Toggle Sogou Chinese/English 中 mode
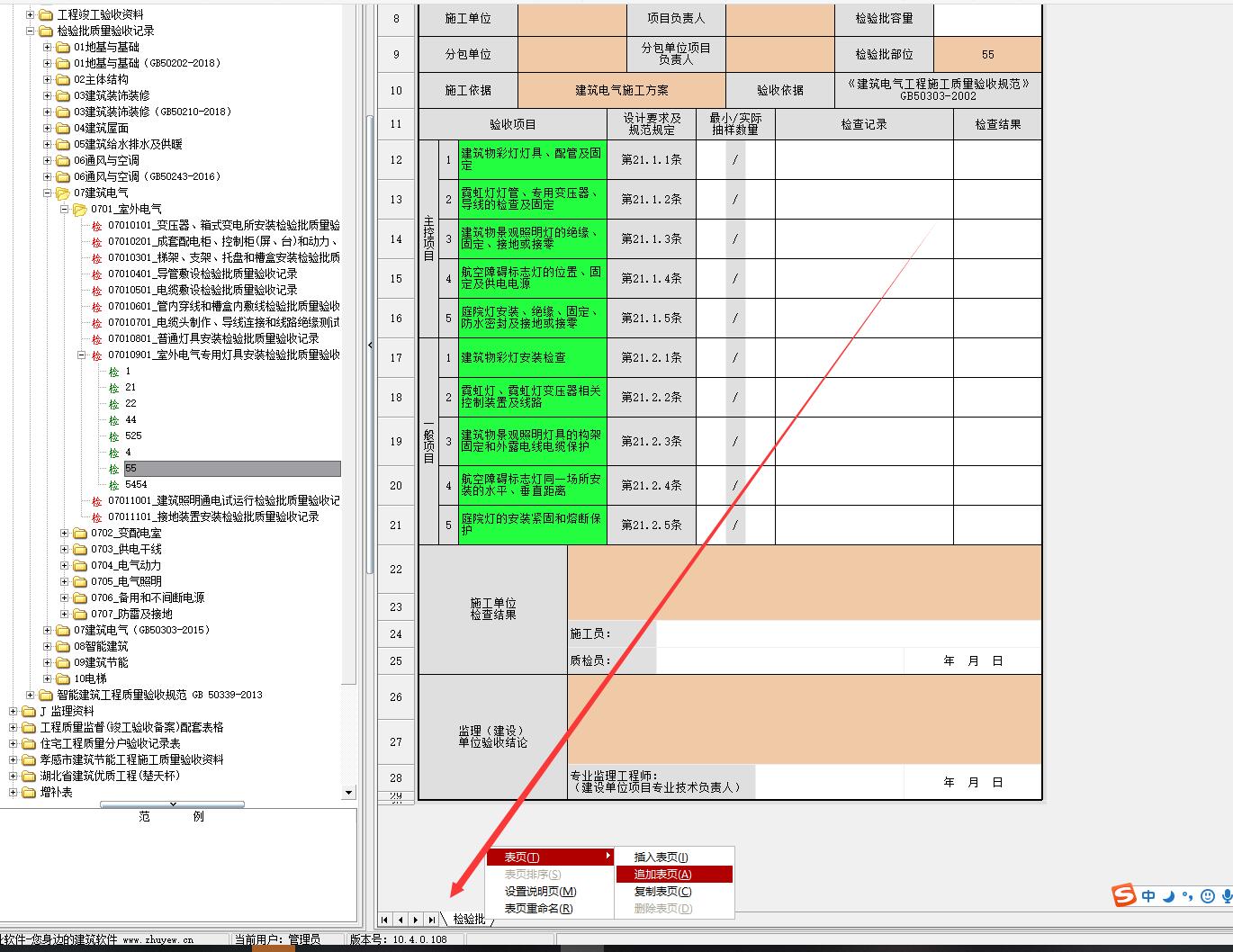Image resolution: width=1233 pixels, height=952 pixels. click(x=1148, y=896)
